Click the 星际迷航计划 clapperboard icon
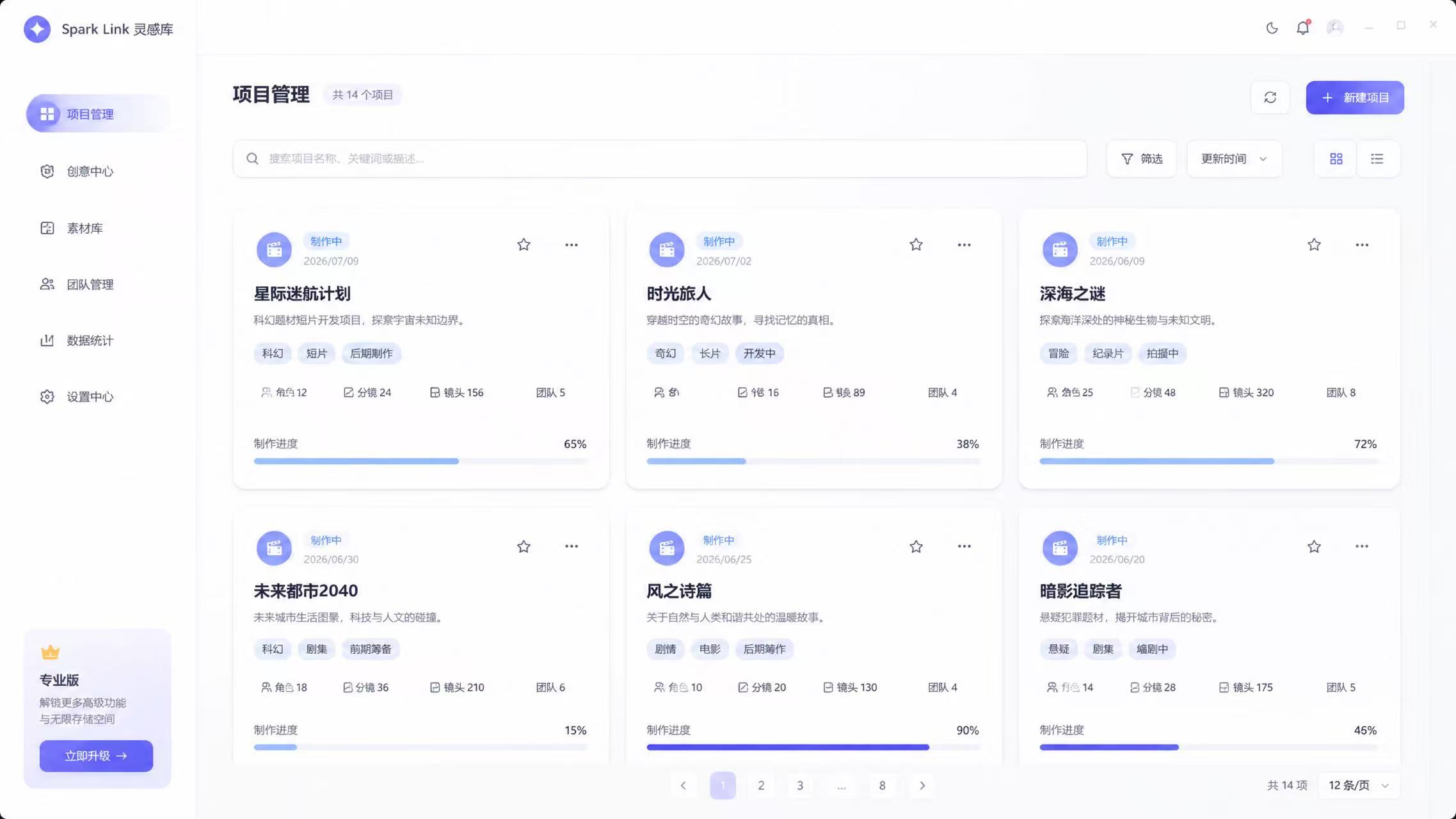The image size is (1456, 819). (x=274, y=249)
